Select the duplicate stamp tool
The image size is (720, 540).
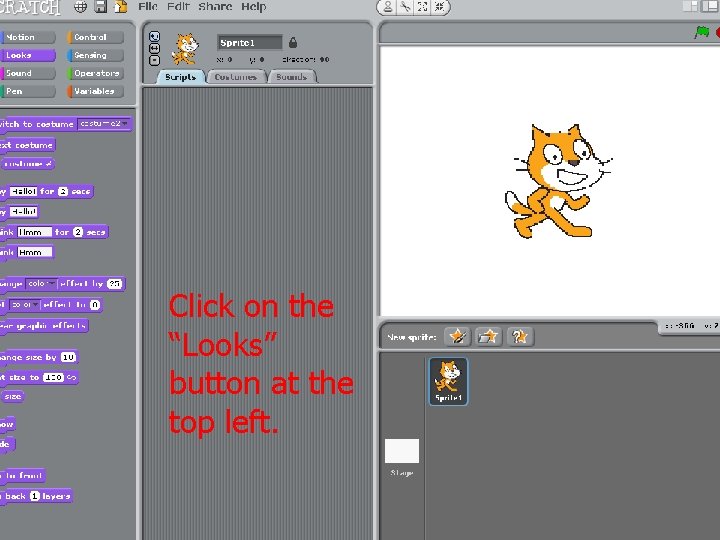(388, 7)
